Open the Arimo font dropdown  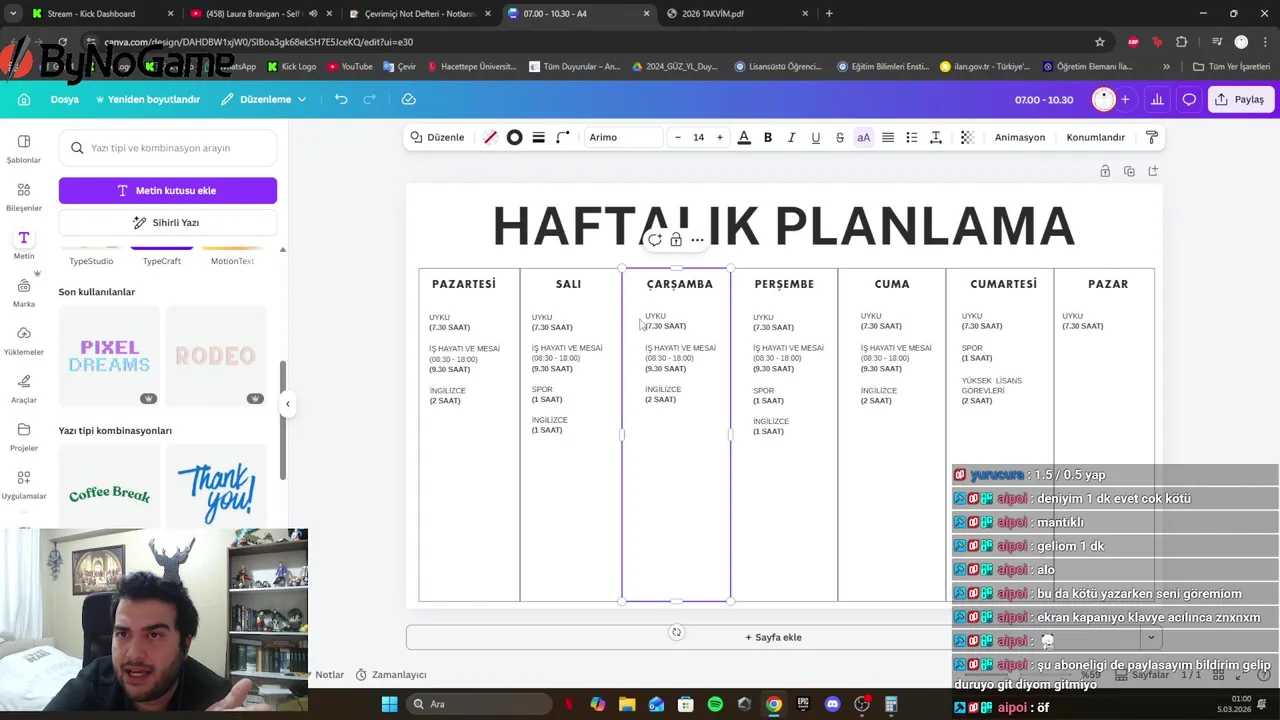(623, 137)
